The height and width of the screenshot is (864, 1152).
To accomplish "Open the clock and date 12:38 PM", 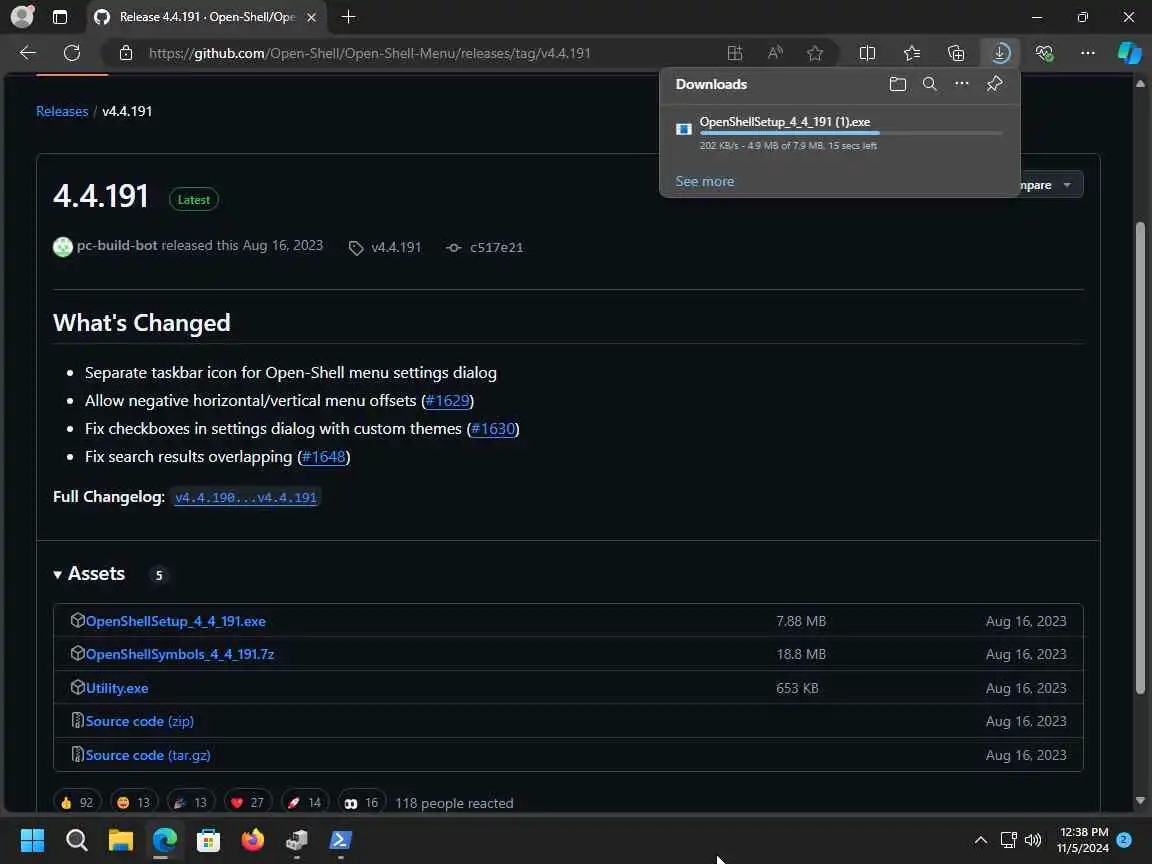I will point(1083,840).
